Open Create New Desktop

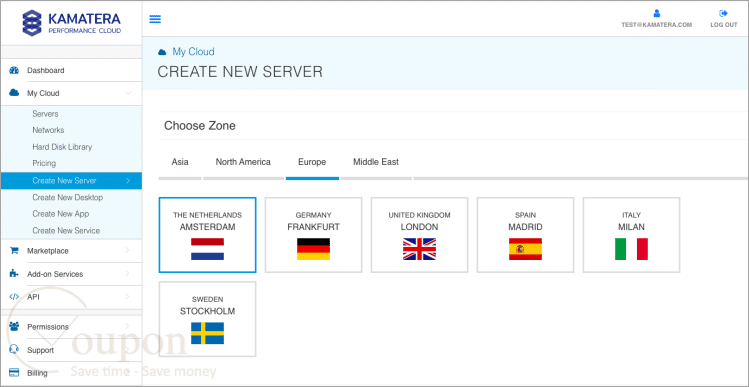pos(68,197)
